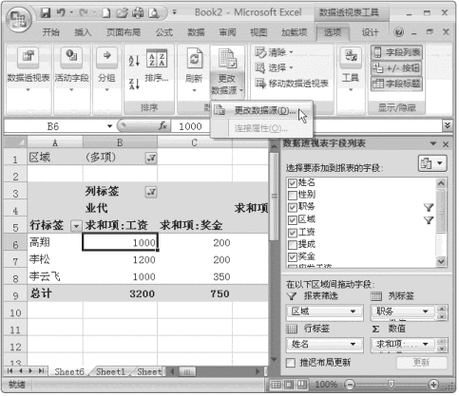The image size is (459, 396).
Task: Sort ascending A to Z
Action: (x=134, y=60)
